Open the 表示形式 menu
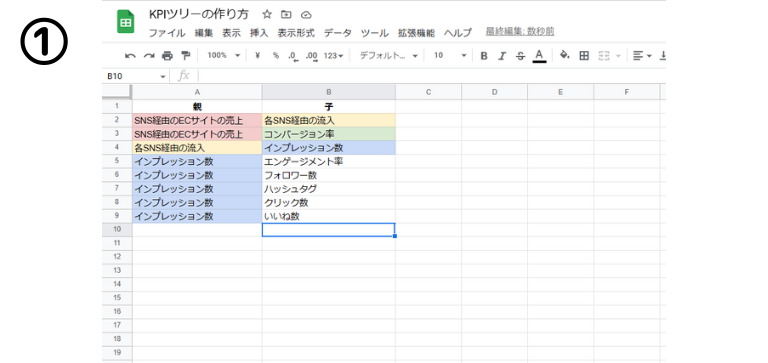The width and height of the screenshot is (768, 363). (296, 33)
